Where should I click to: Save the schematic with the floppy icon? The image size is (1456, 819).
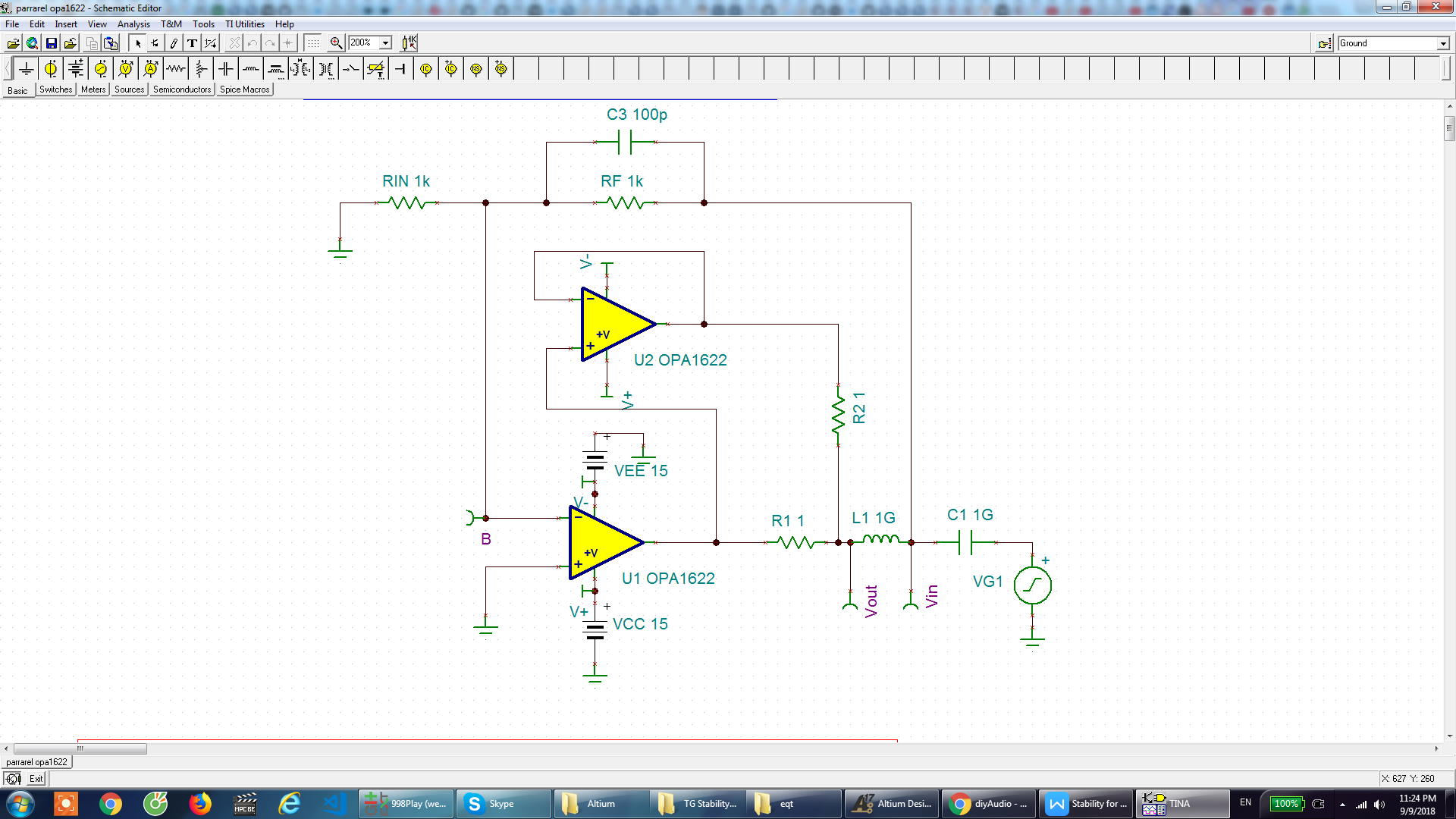[x=51, y=43]
